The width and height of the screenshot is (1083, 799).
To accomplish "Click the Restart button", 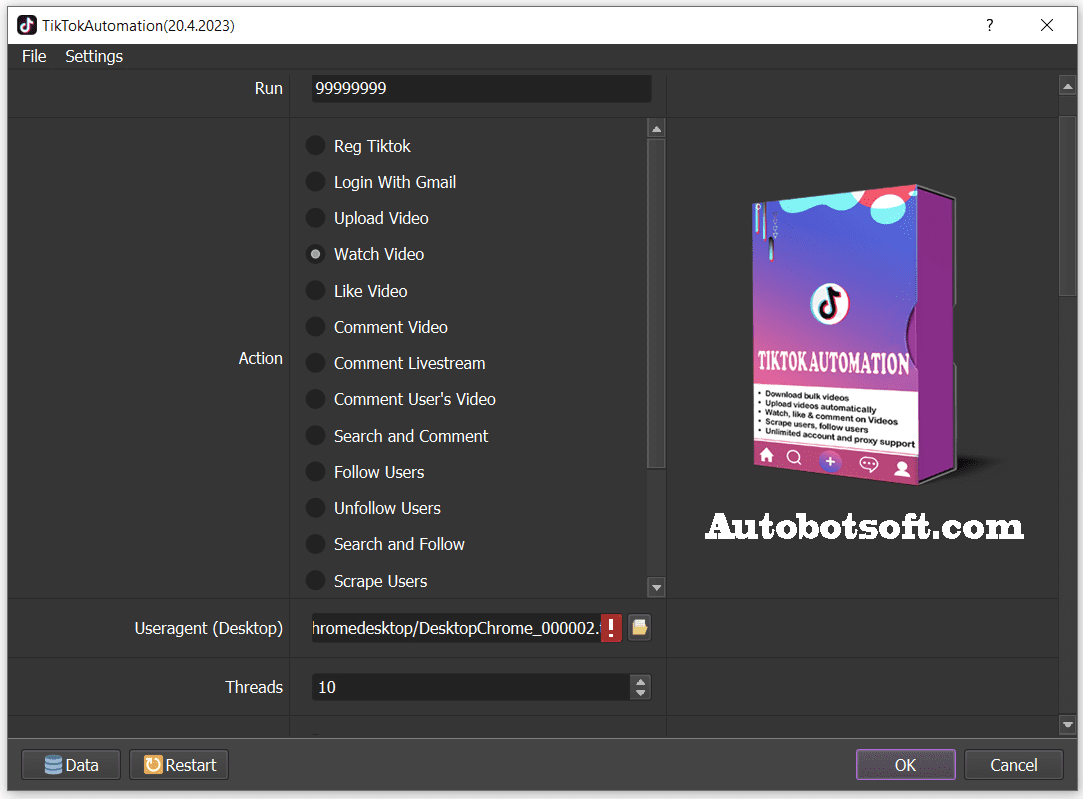I will point(179,765).
